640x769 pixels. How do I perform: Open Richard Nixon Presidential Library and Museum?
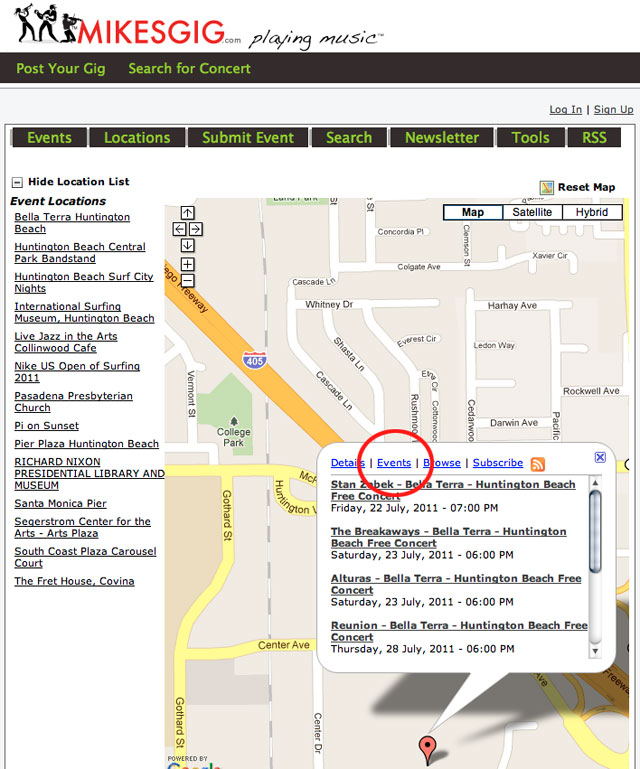pos(89,474)
